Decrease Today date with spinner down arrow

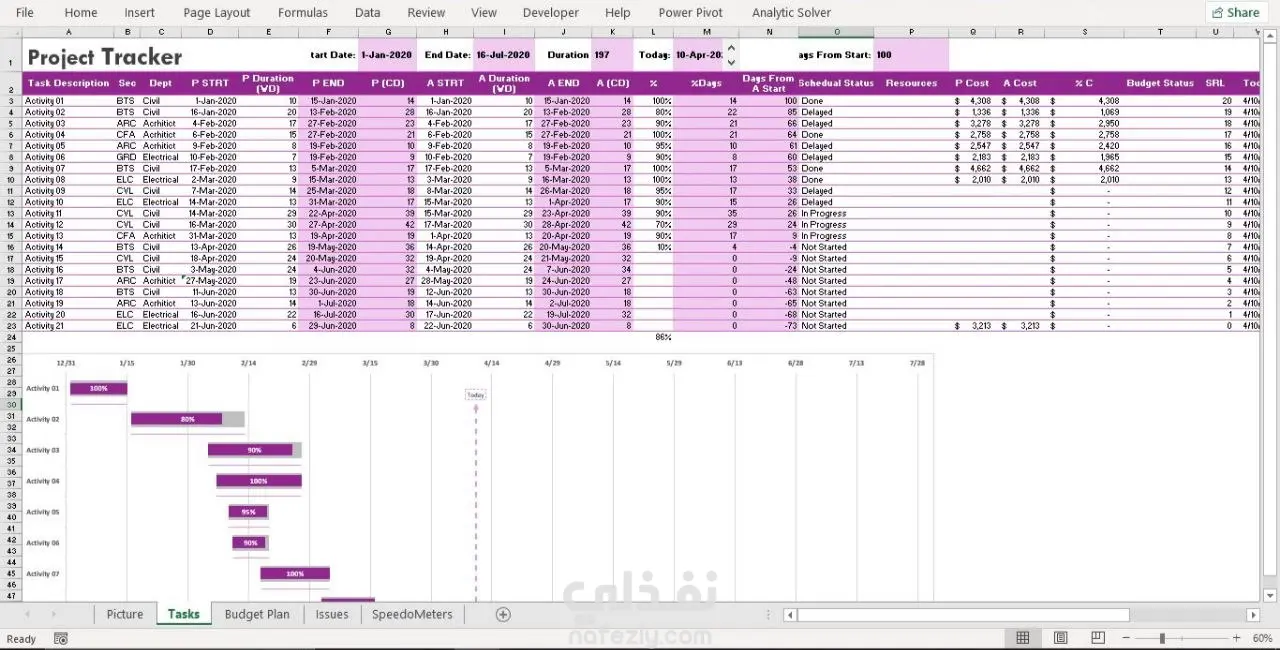731,62
